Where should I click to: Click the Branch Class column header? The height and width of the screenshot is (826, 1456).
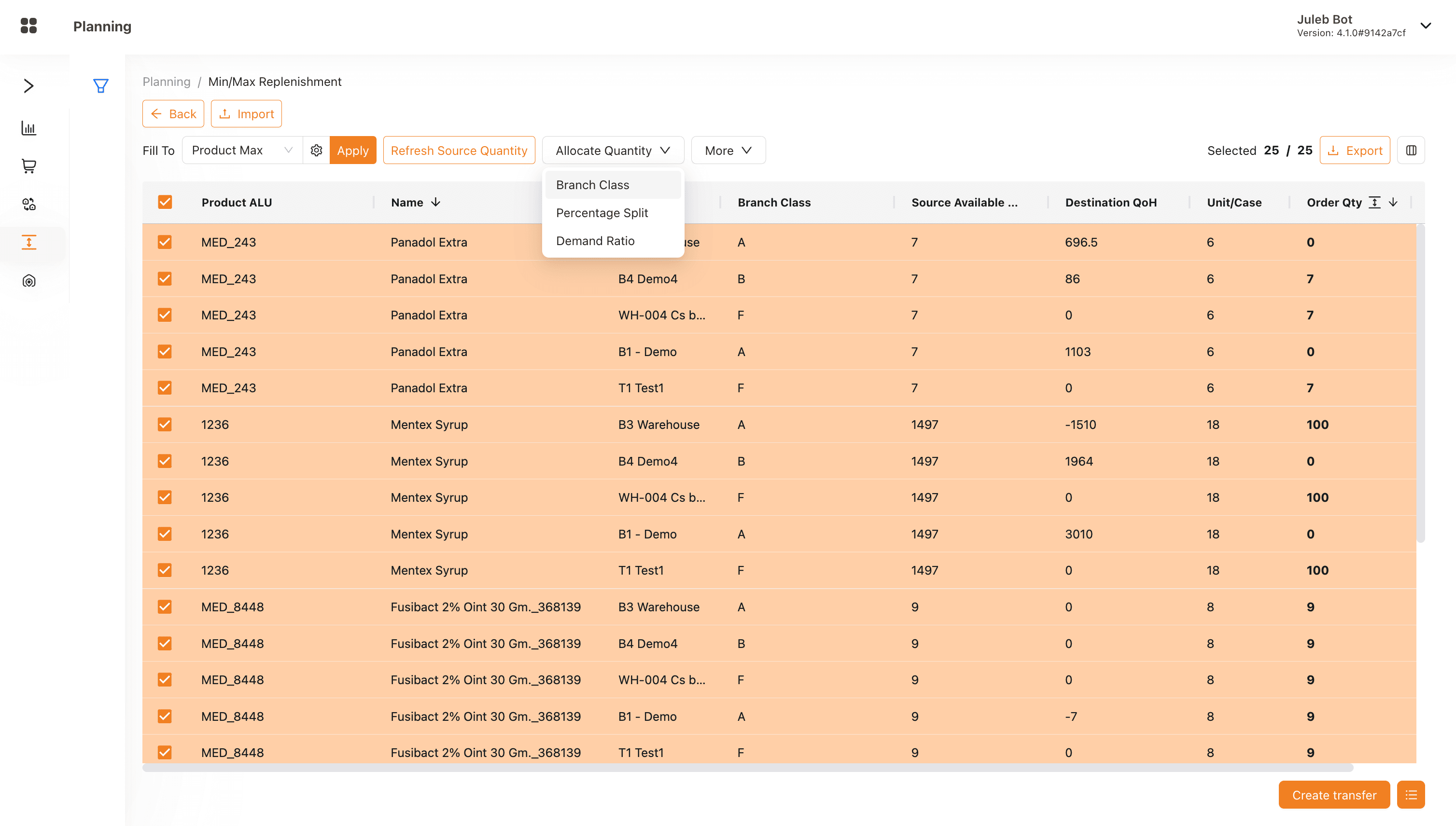point(774,203)
